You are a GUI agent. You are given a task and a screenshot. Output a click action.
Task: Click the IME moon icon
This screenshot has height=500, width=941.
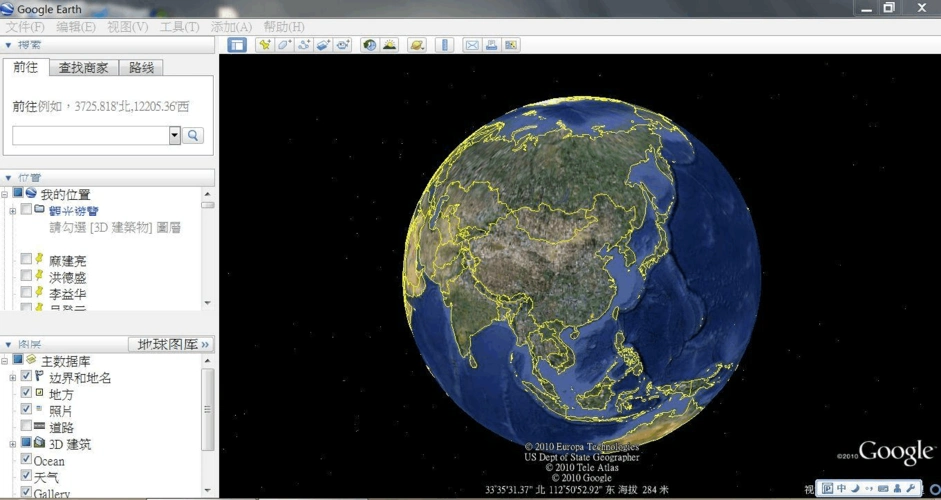click(x=855, y=488)
